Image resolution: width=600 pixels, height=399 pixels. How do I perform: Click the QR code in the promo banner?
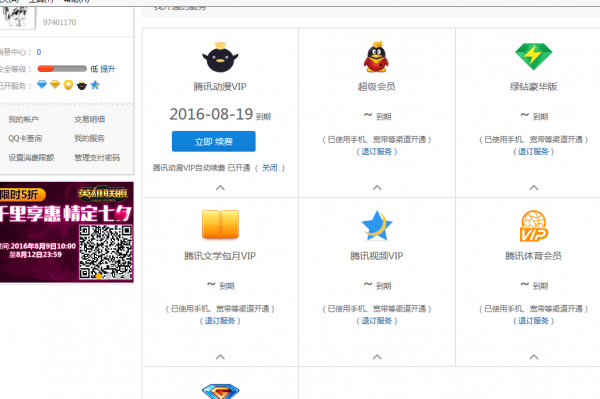pyautogui.click(x=106, y=252)
